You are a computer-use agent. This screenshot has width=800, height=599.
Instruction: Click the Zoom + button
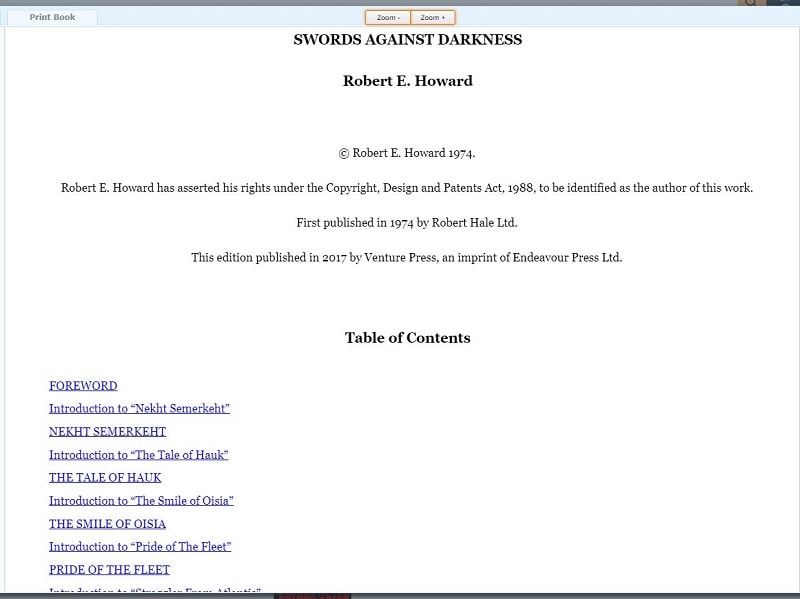(x=433, y=17)
